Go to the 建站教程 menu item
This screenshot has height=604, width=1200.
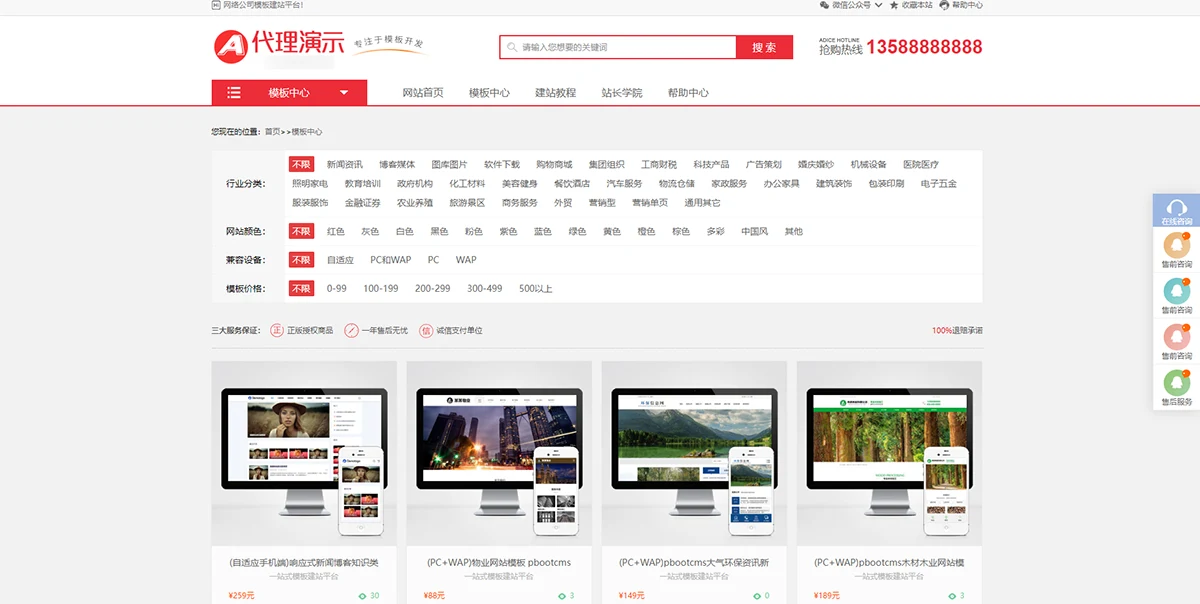point(555,93)
